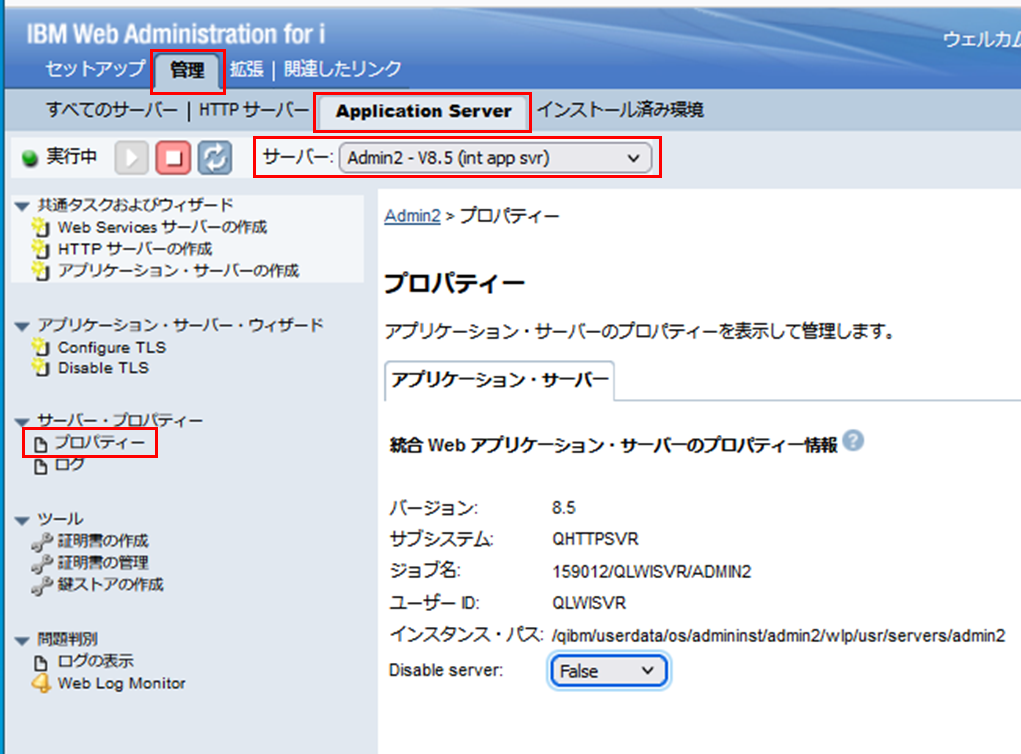
Task: Stop the server with the red square button
Action: click(173, 158)
